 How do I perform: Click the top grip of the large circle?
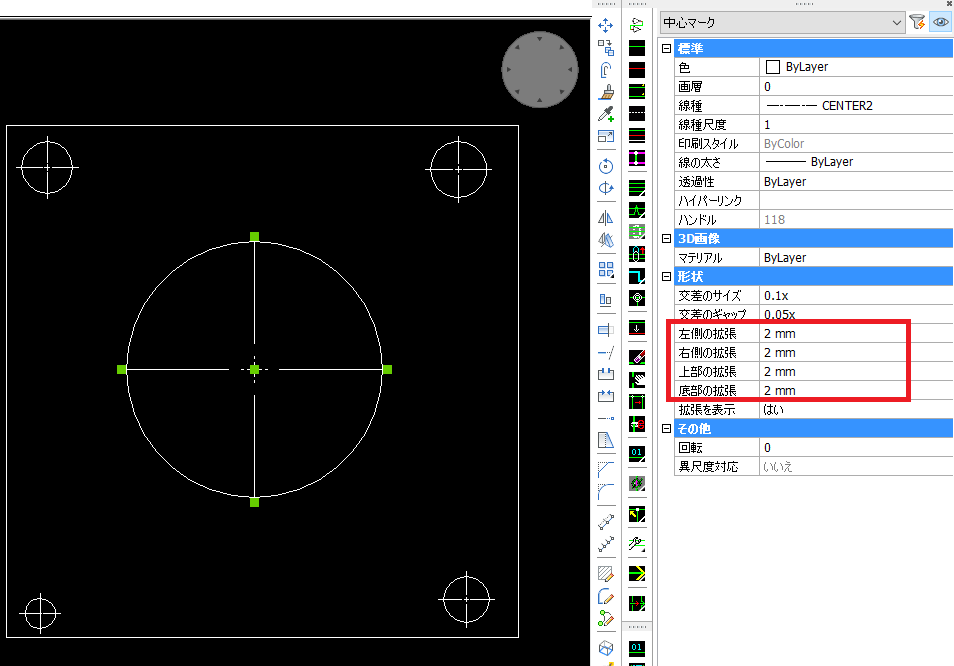[x=254, y=237]
